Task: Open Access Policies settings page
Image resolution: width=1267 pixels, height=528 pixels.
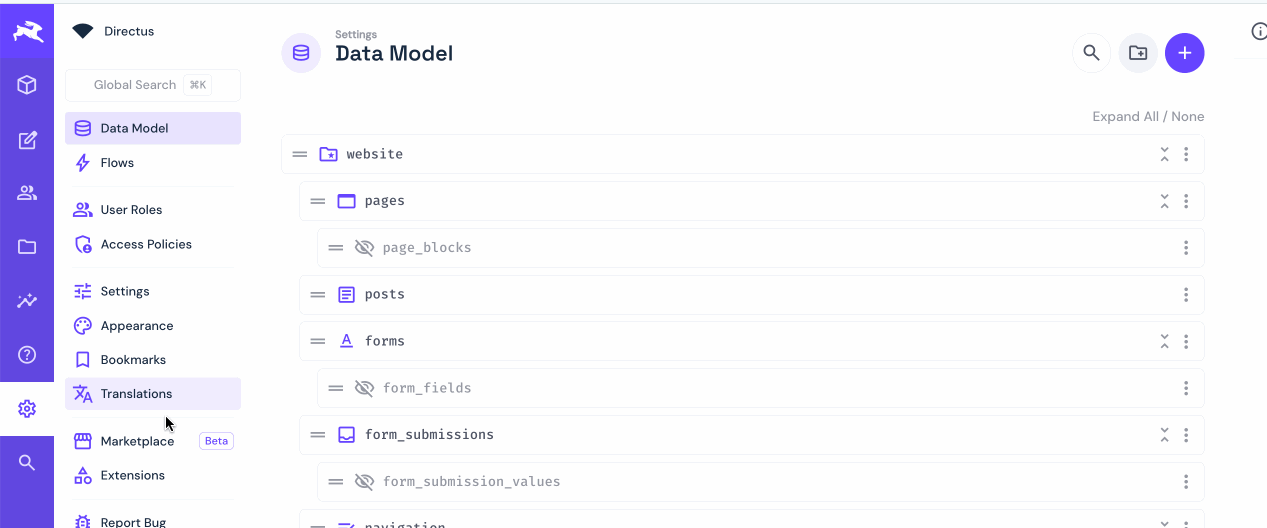Action: 146,244
